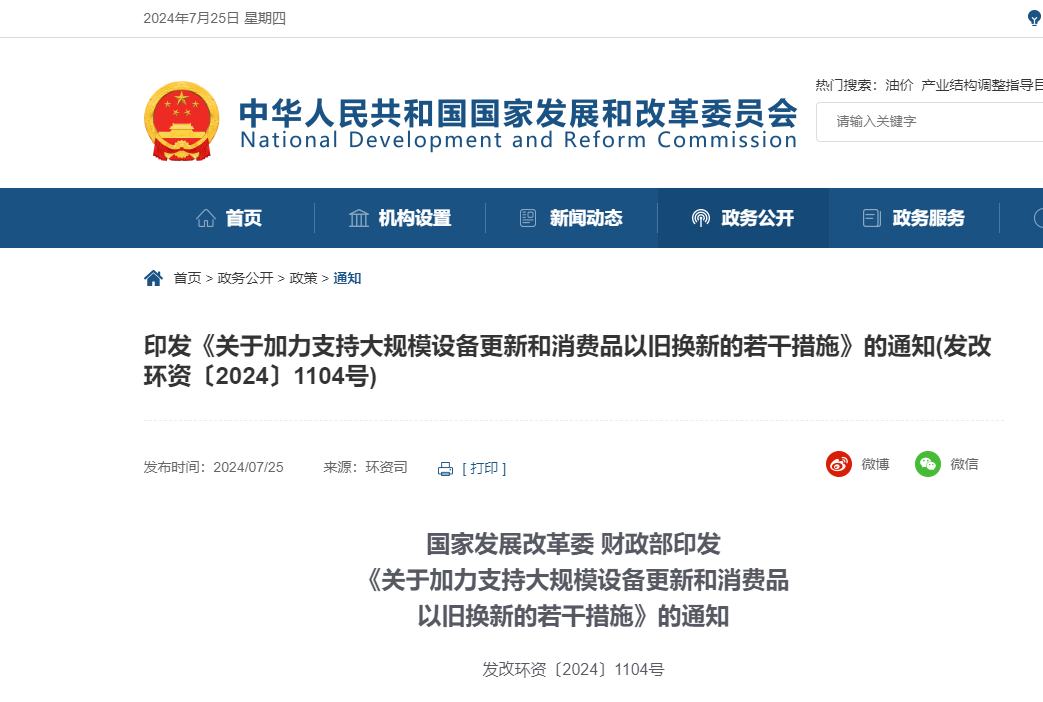1043x702 pixels.
Task: Click the NDRC national emblem logo
Action: pos(182,121)
